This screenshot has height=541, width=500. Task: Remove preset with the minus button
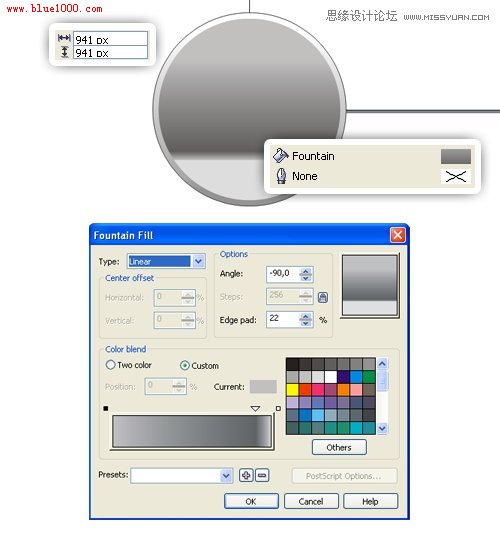tap(262, 475)
